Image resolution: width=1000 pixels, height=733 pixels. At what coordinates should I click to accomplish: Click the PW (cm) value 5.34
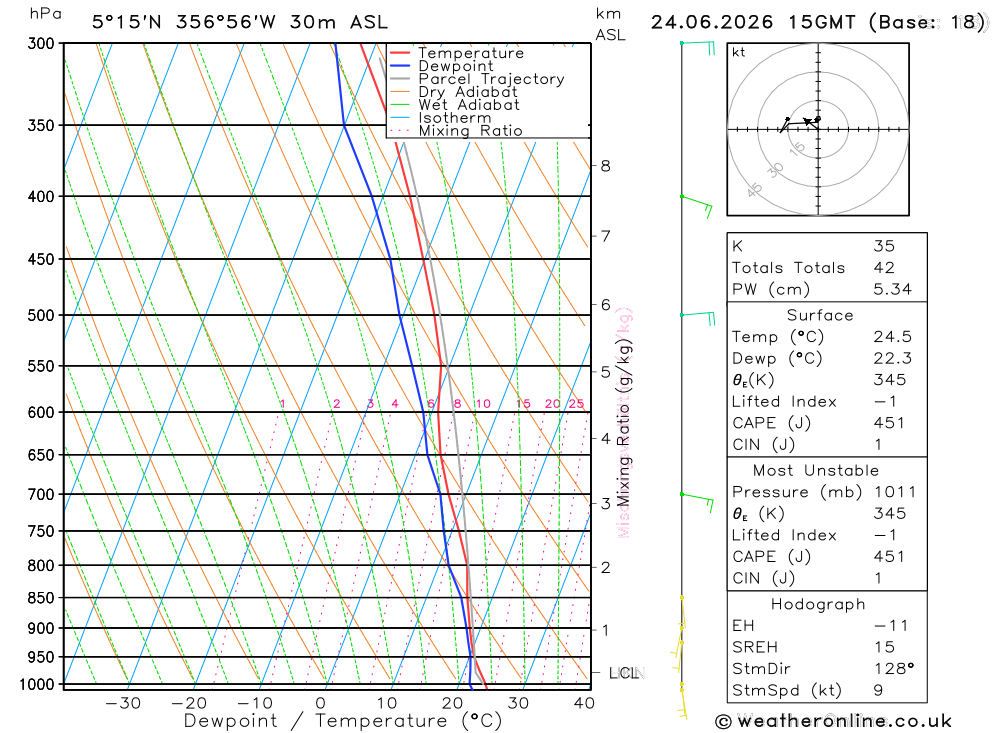892,290
